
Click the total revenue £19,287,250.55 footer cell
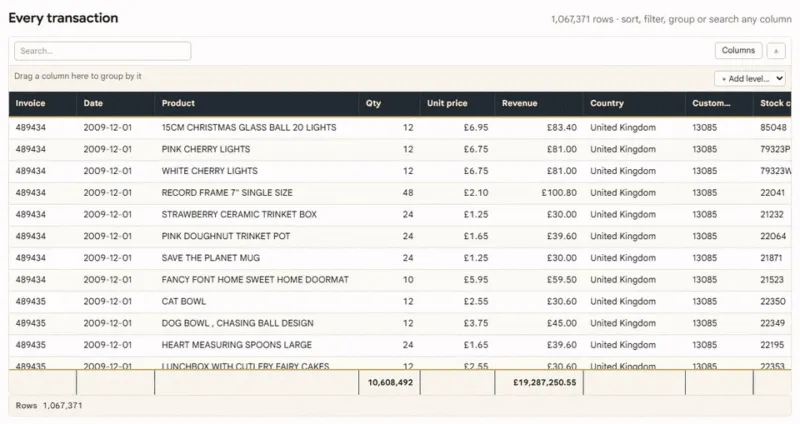pyautogui.click(x=539, y=382)
